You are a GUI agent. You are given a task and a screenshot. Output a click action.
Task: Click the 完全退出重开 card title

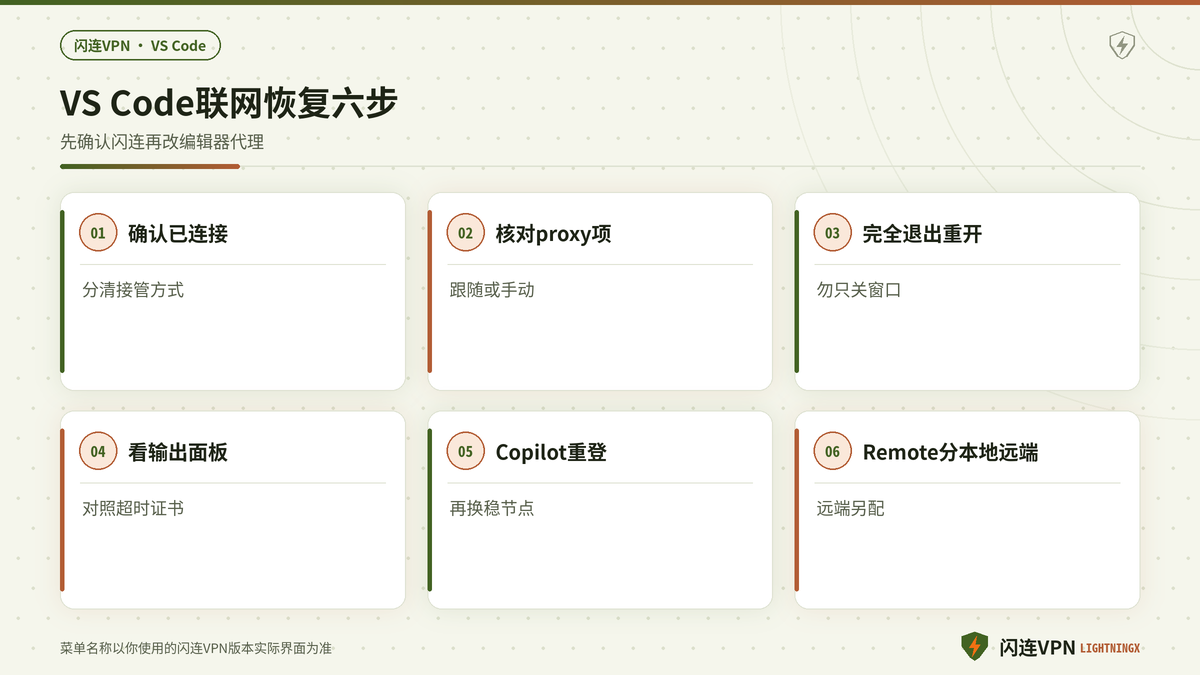(x=922, y=234)
